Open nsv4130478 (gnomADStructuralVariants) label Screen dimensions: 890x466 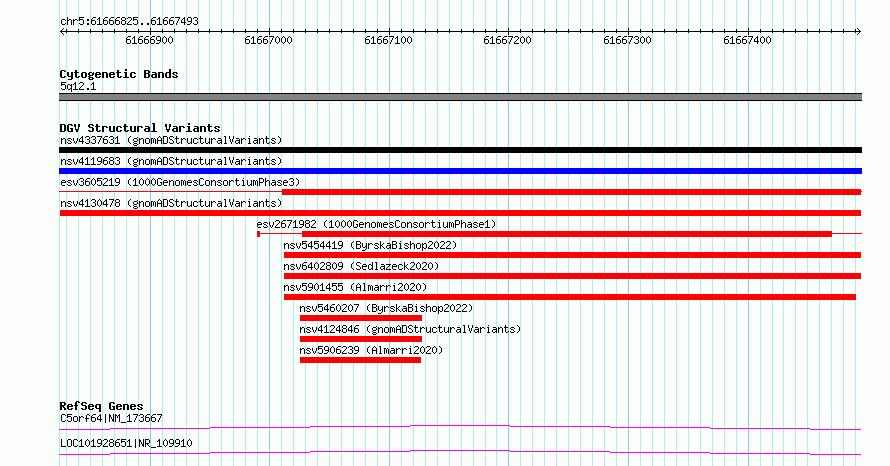tap(171, 203)
